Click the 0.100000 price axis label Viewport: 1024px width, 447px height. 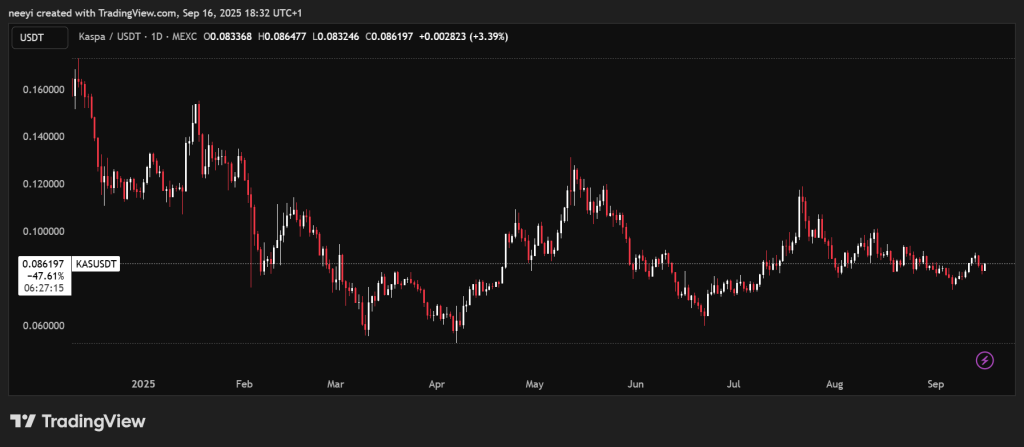[x=42, y=231]
